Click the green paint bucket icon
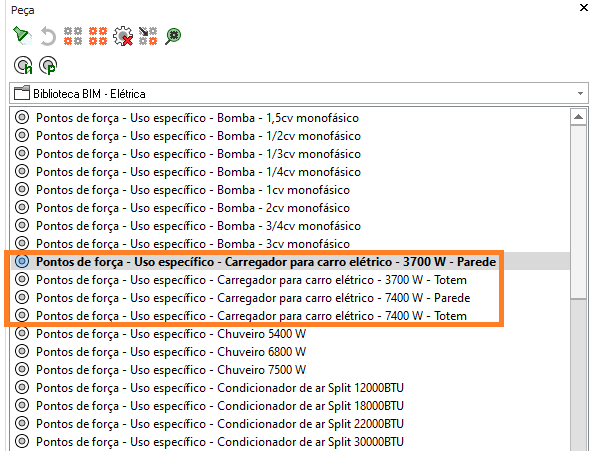 [22, 36]
